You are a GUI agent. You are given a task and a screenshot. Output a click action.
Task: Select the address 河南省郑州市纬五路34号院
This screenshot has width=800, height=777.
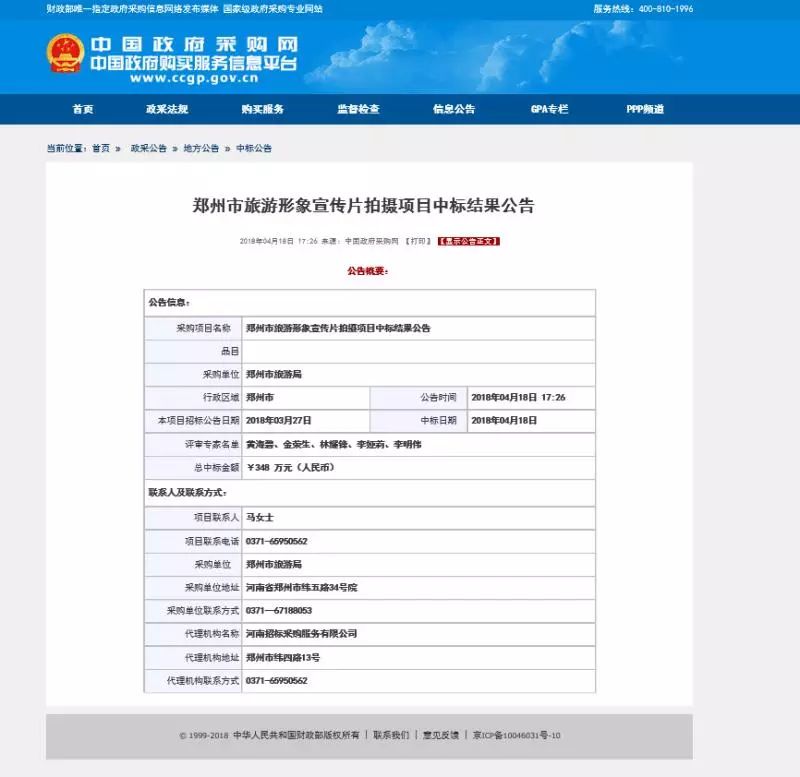pyautogui.click(x=302, y=588)
